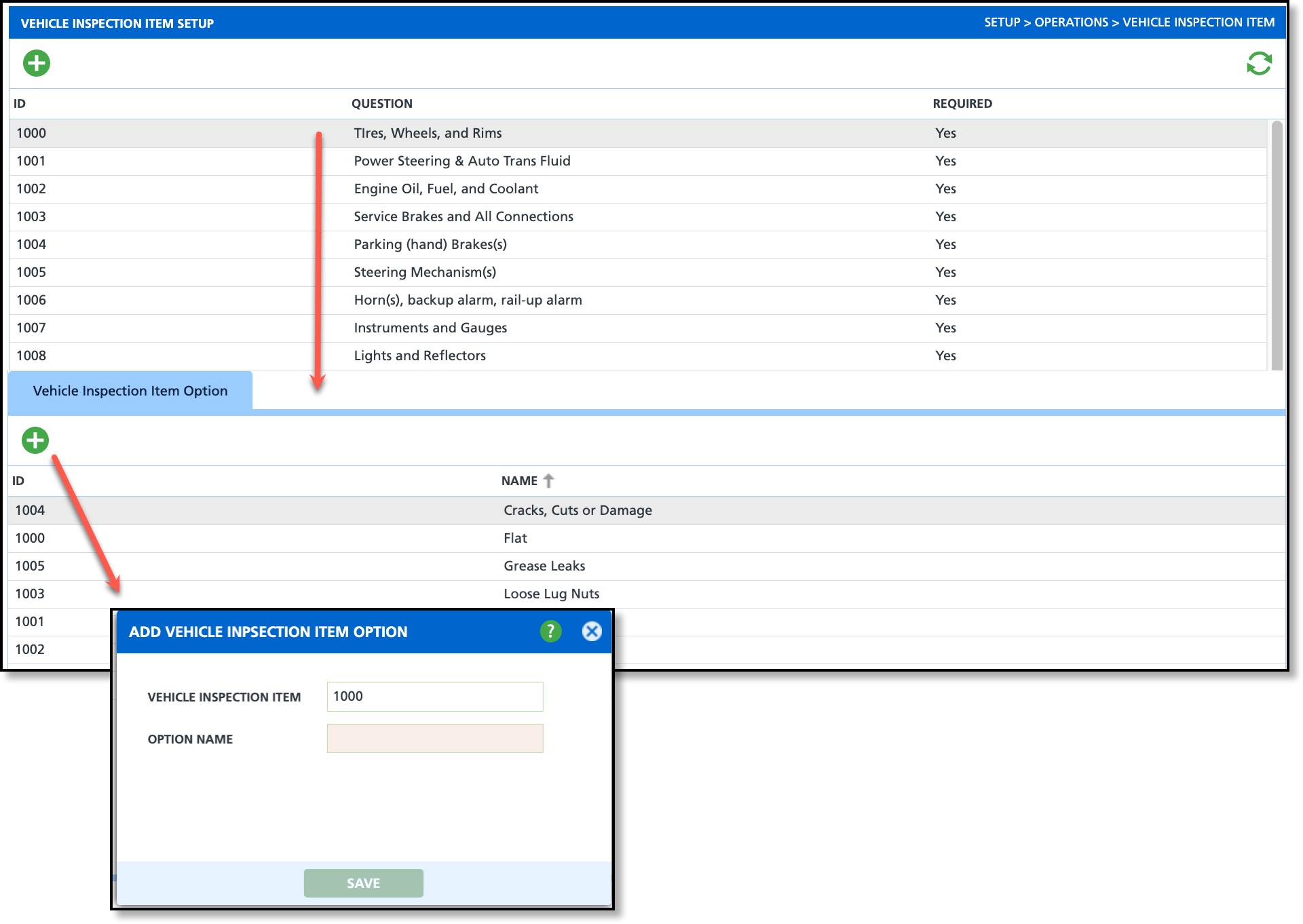Click the green add item option icon
The width and height of the screenshot is (1303, 924).
[x=35, y=440]
